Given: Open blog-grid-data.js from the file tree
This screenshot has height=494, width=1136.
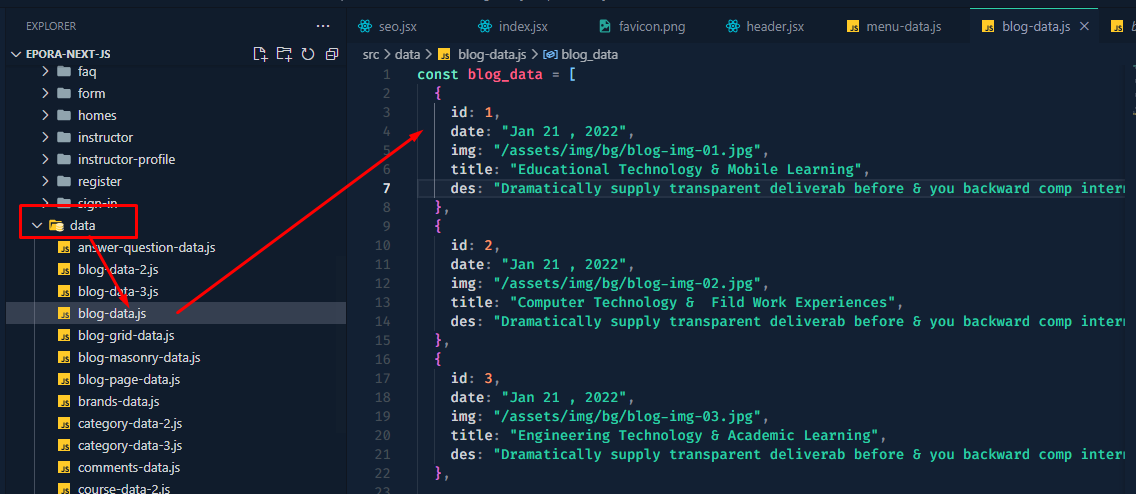Looking at the screenshot, I should (x=126, y=335).
